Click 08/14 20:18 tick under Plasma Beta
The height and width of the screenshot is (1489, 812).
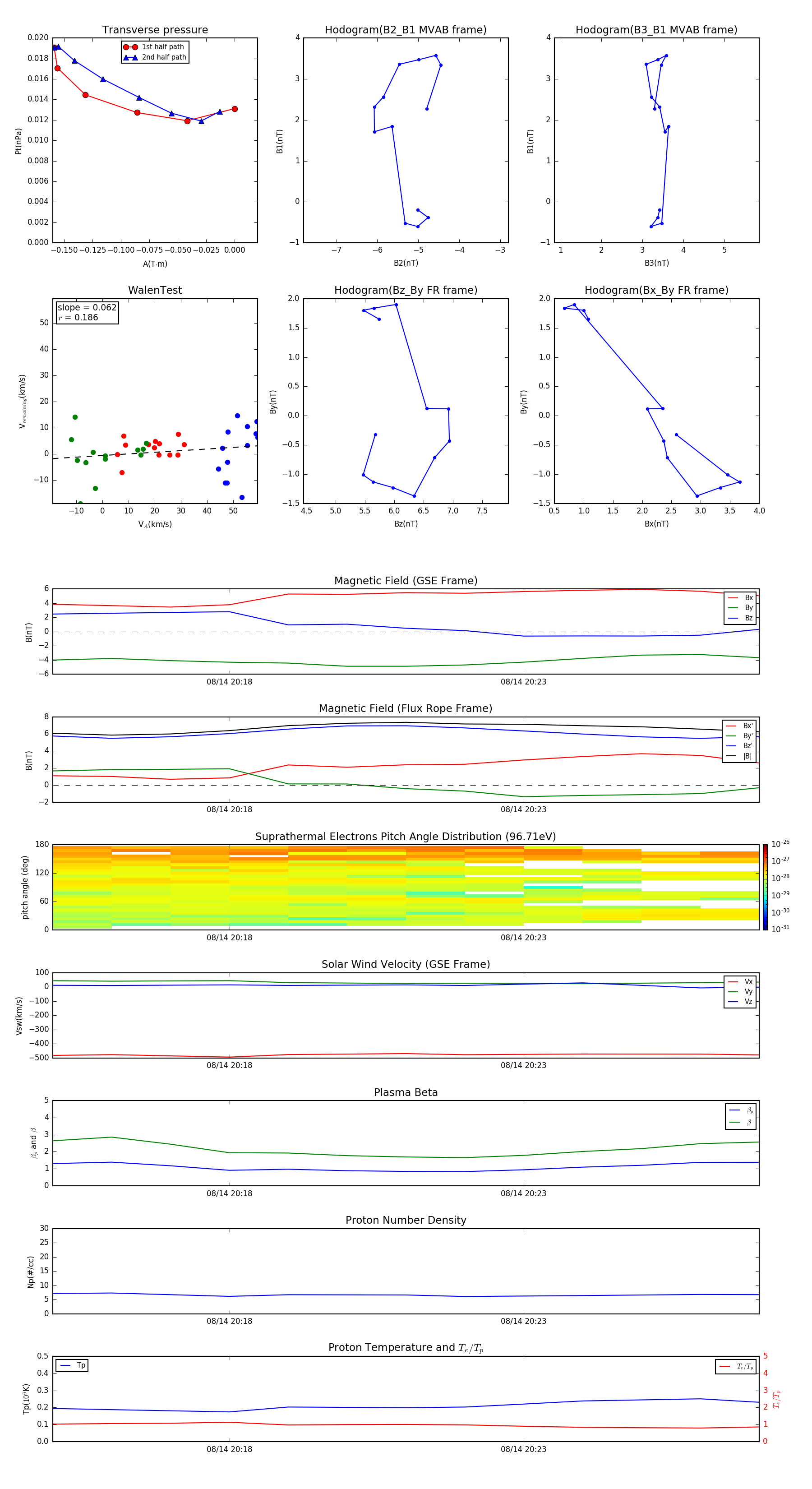(230, 1193)
